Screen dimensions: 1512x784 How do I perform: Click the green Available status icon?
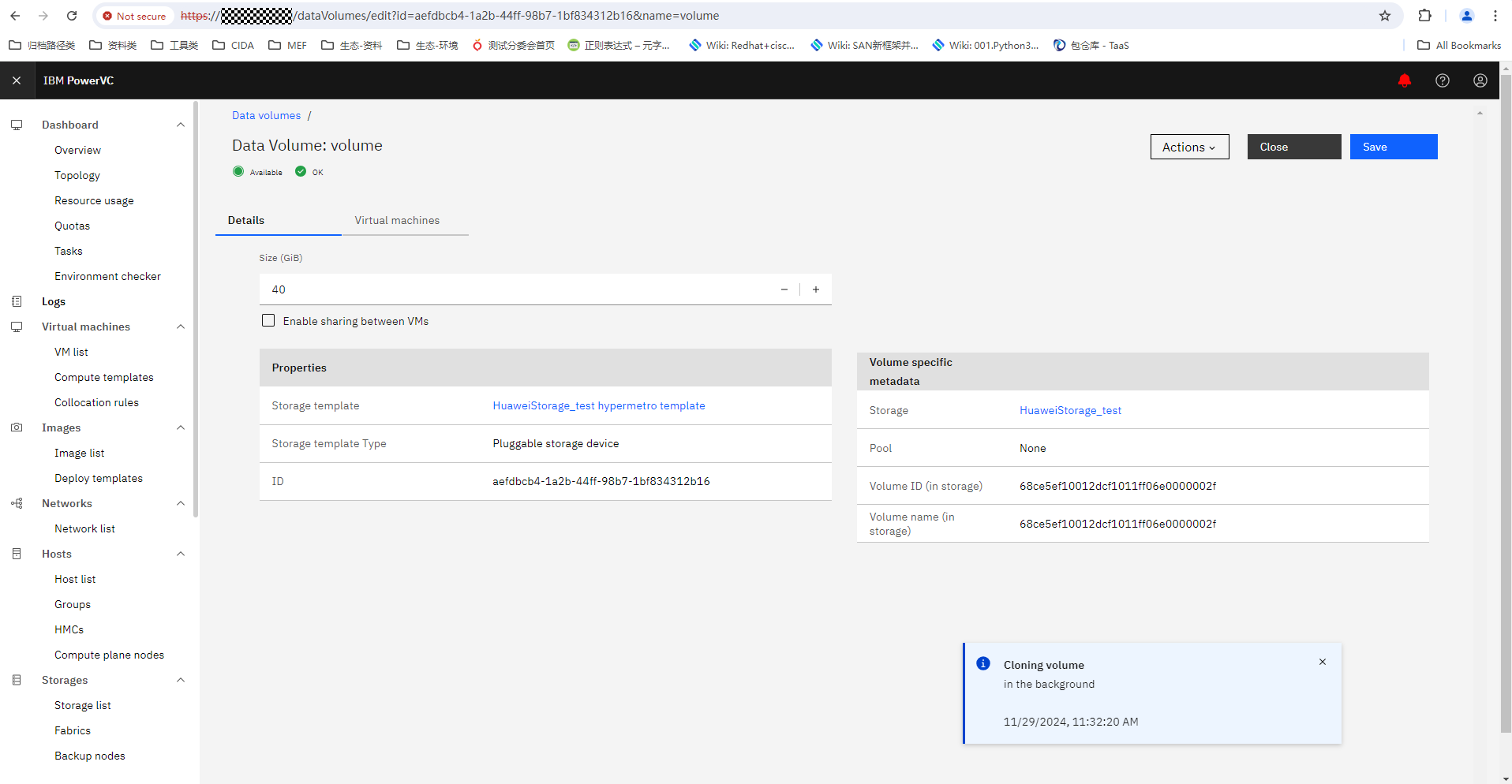click(x=238, y=171)
